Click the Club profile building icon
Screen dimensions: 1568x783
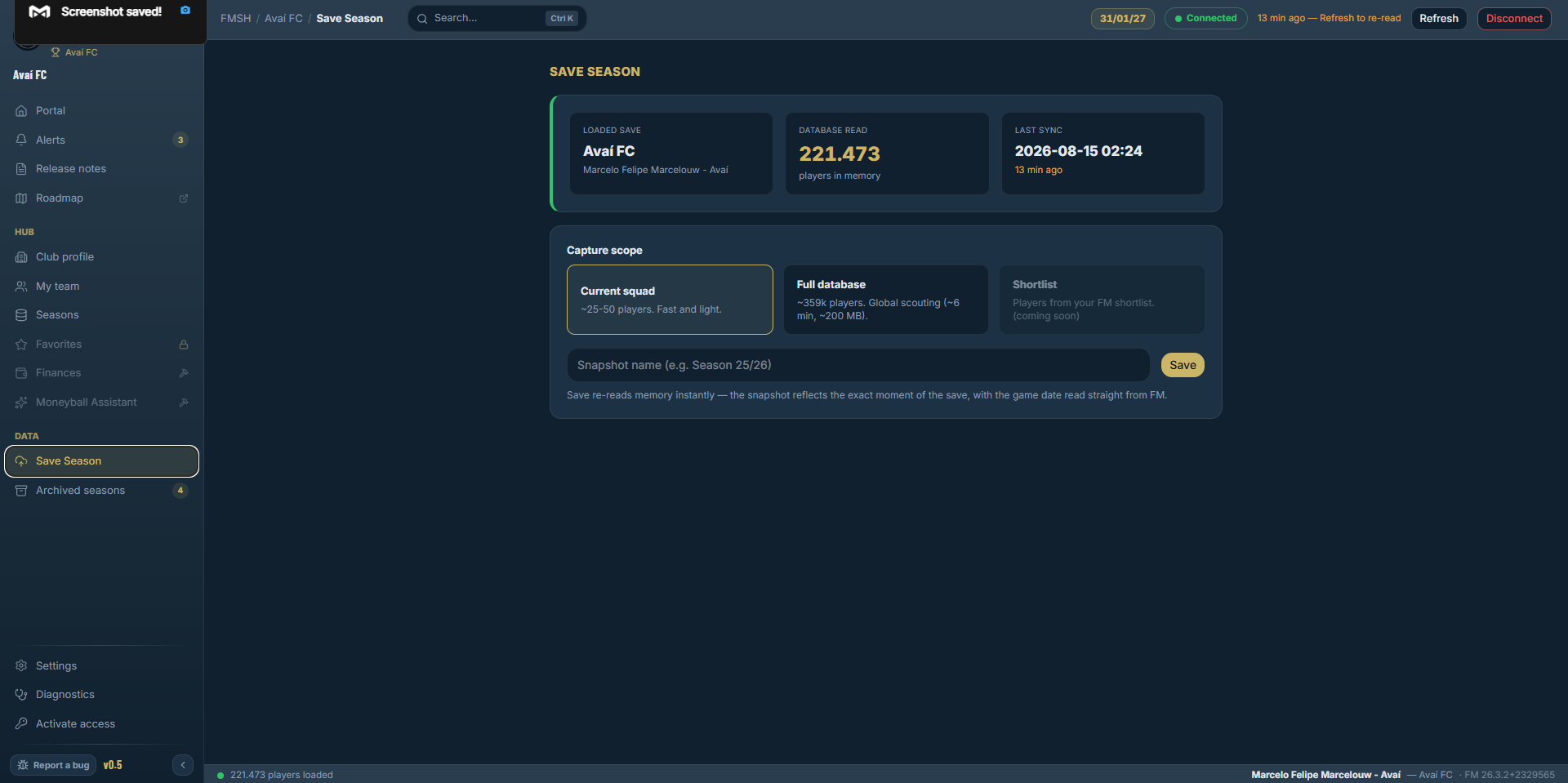click(21, 257)
